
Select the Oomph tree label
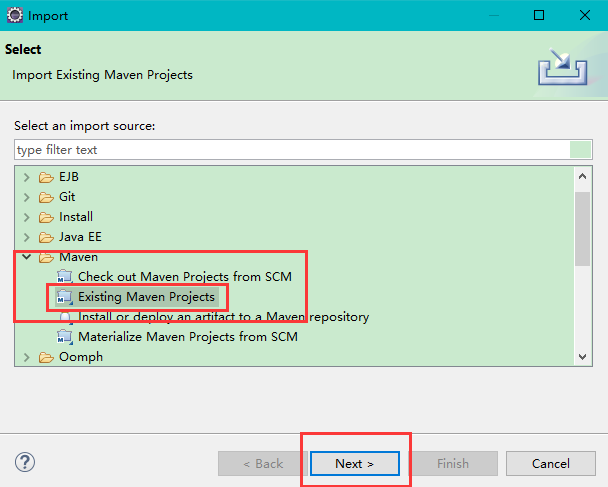point(81,357)
